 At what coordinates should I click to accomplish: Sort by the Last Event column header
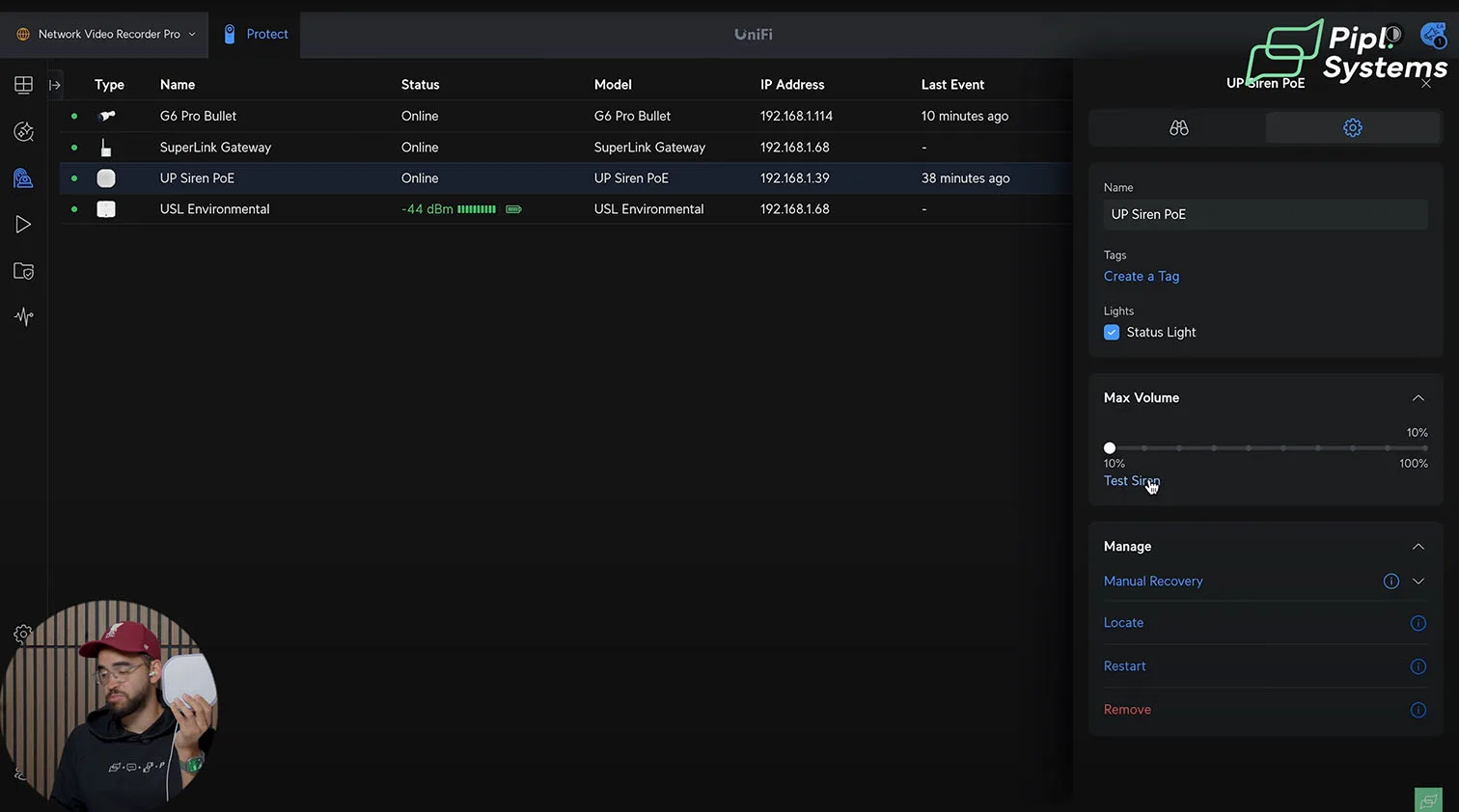[x=952, y=85]
